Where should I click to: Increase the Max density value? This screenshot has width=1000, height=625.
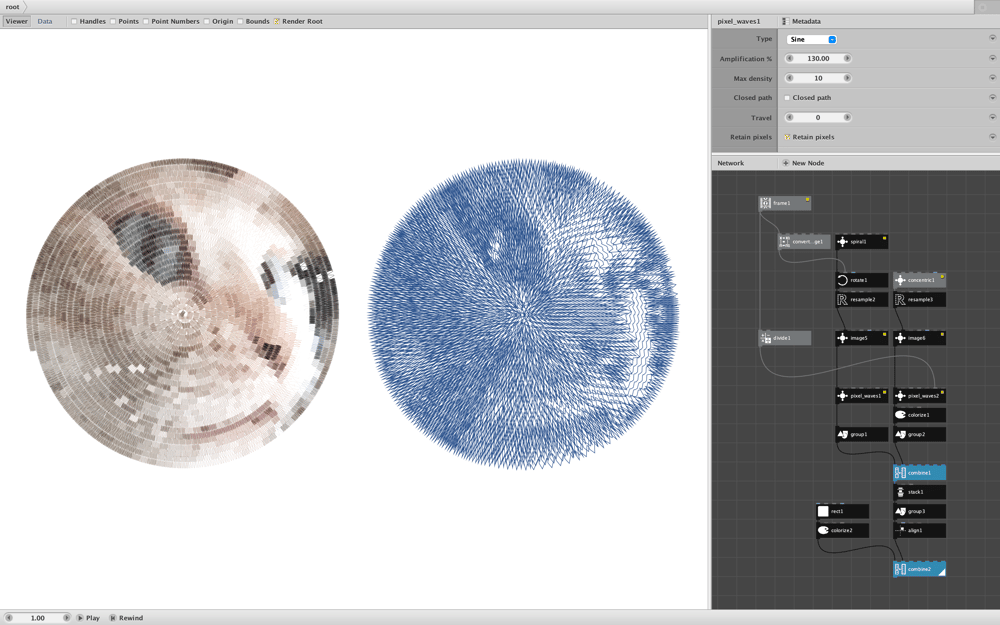point(847,78)
